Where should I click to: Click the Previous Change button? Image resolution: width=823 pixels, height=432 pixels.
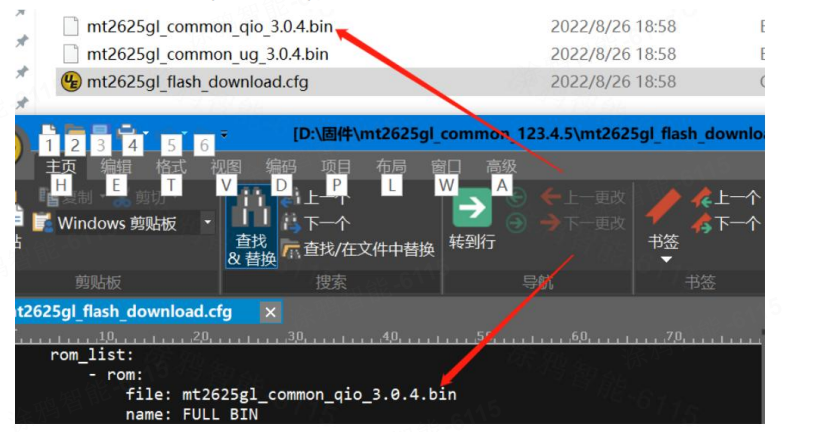pyautogui.click(x=583, y=198)
